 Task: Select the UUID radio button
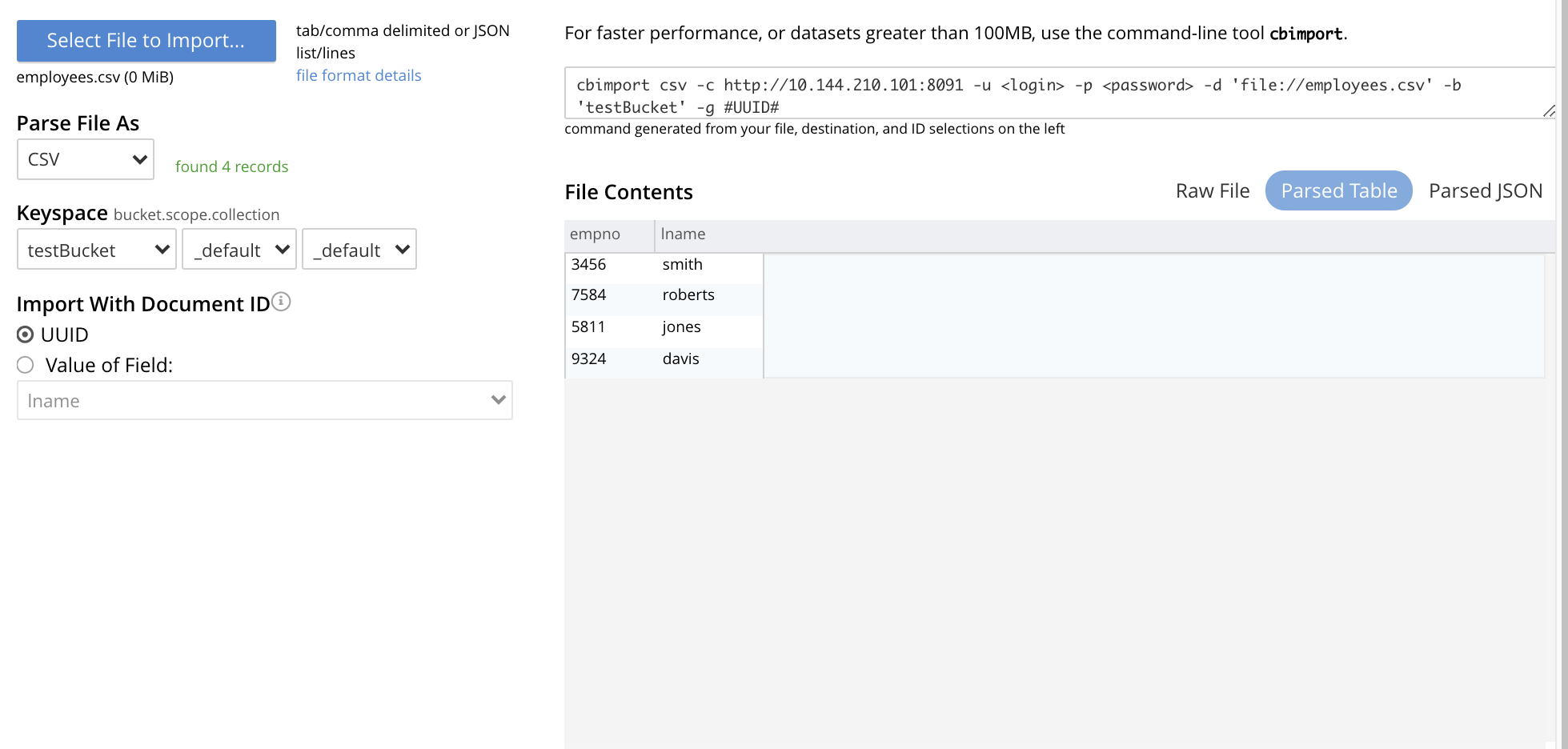coord(26,334)
